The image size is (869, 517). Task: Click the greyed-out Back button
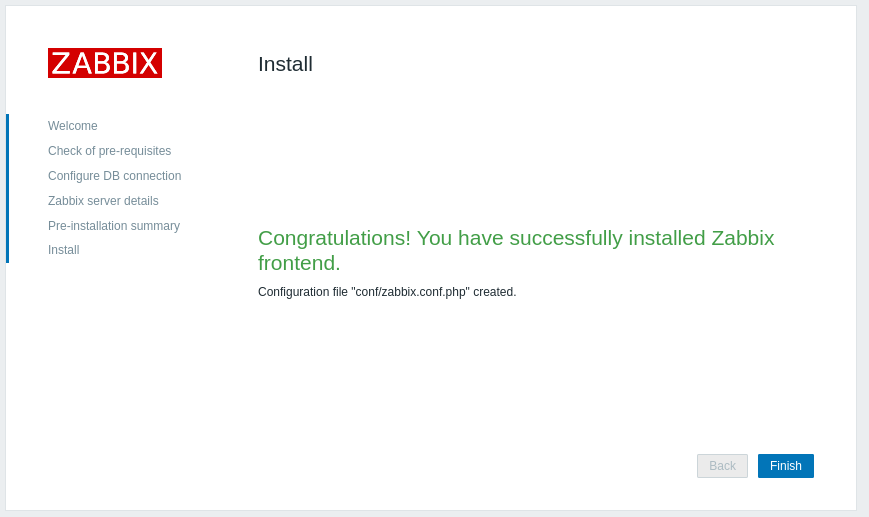point(722,466)
